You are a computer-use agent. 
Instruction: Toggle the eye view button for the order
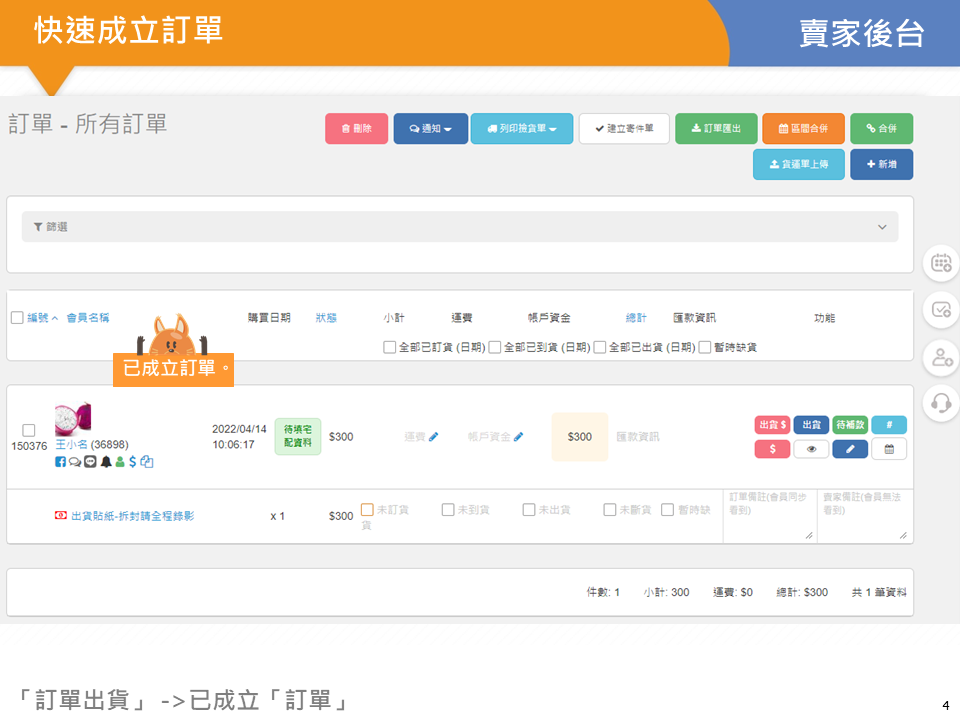(811, 449)
